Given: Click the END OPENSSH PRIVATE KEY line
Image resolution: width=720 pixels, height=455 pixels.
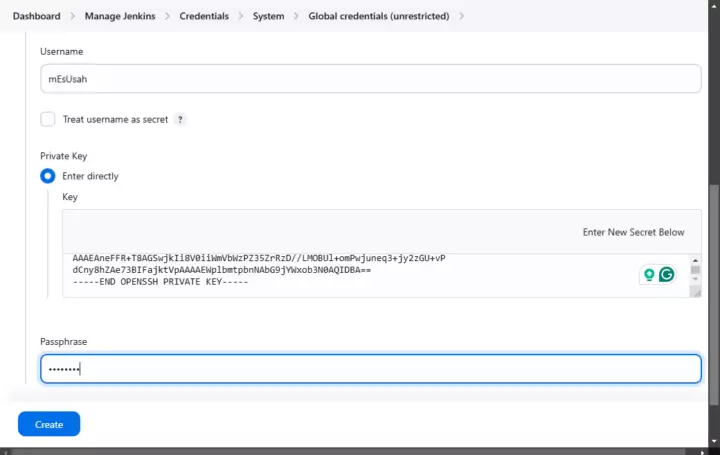Looking at the screenshot, I should pyautogui.click(x=160, y=282).
